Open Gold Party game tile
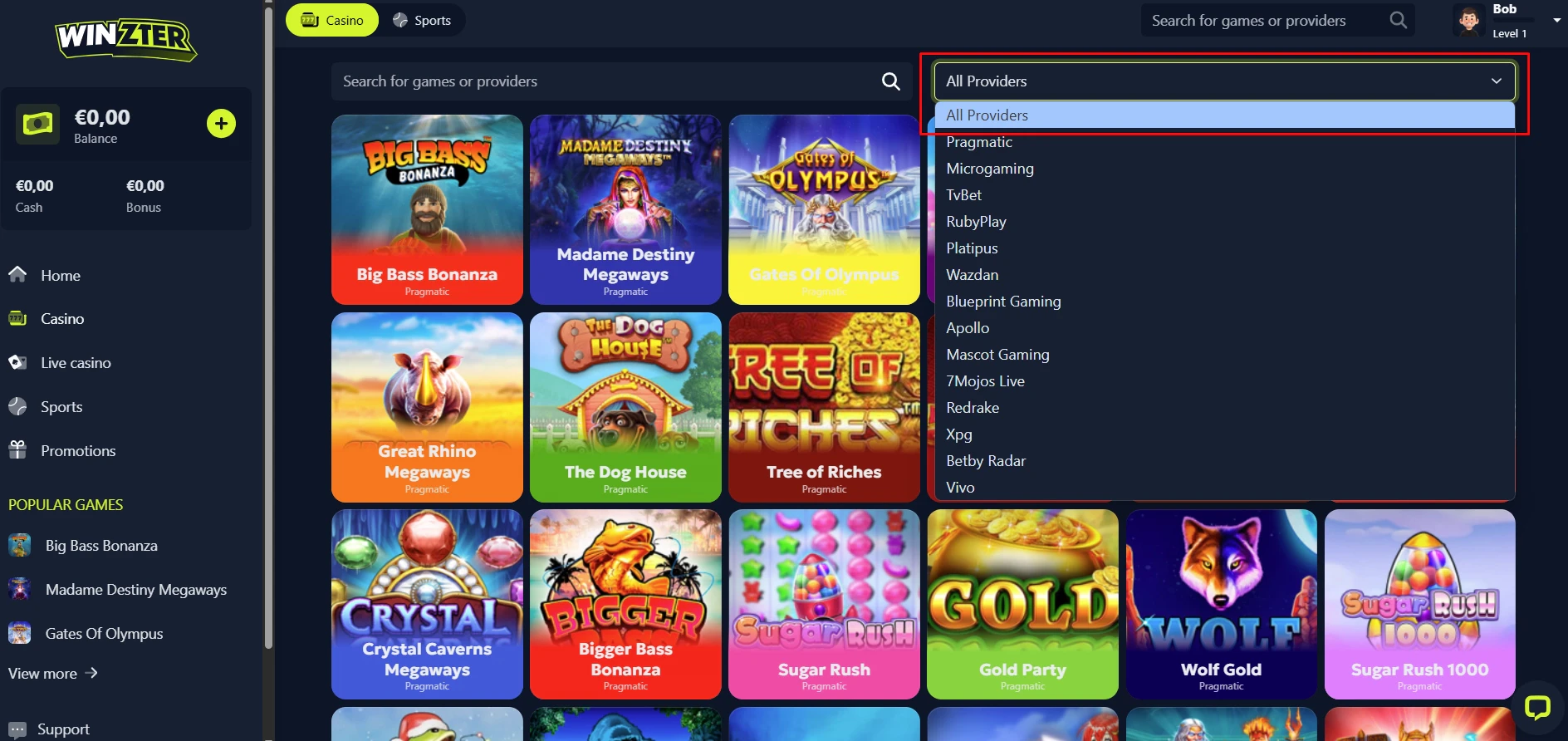Screen dimensions: 1568x741 pos(1022,604)
